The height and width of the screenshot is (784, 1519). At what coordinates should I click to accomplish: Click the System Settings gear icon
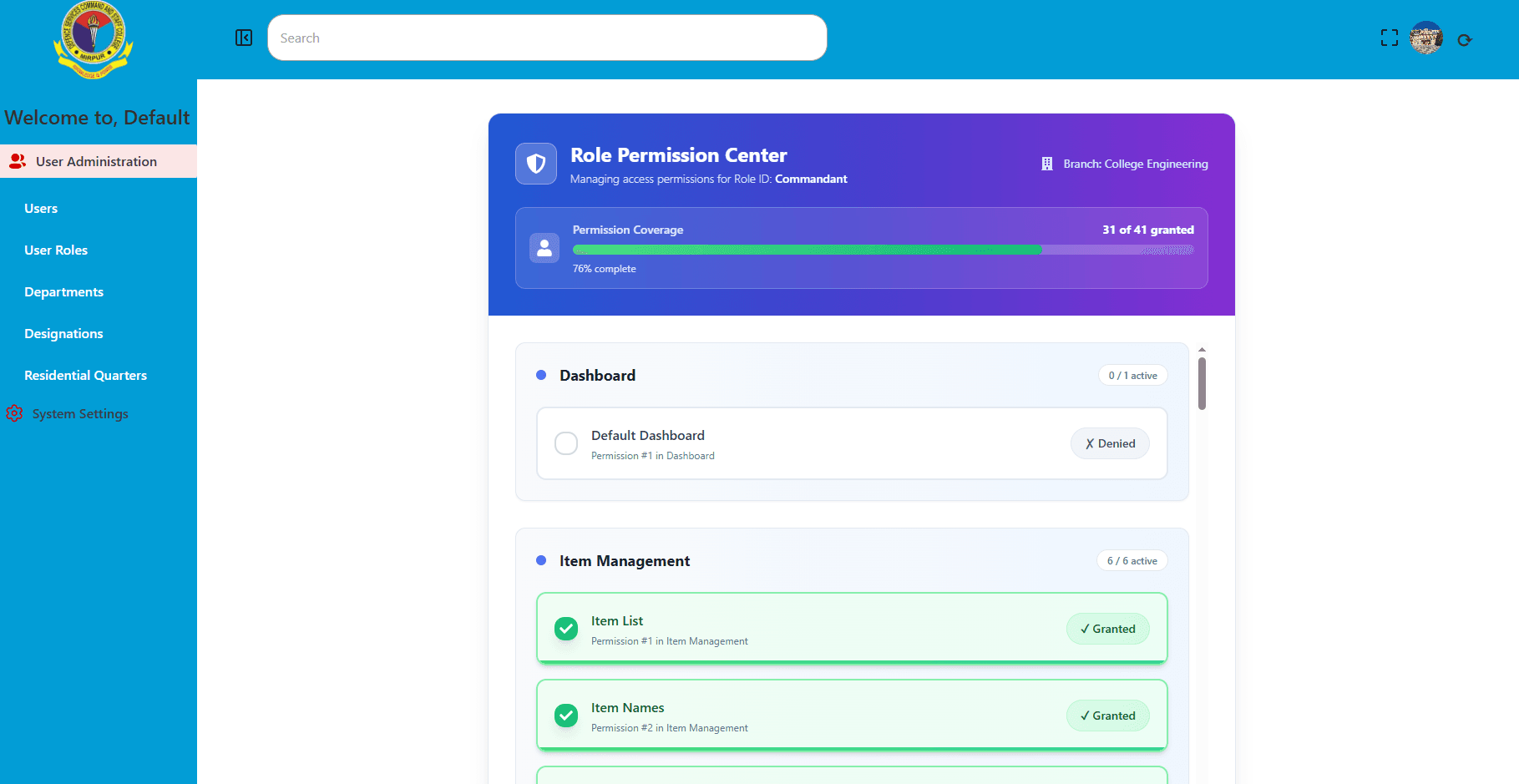pyautogui.click(x=14, y=413)
